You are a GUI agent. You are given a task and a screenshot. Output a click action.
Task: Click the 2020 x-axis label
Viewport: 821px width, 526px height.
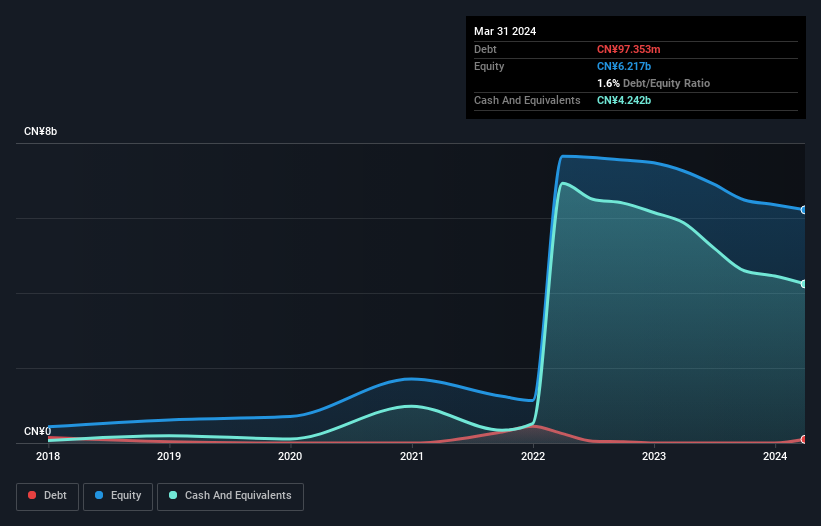pyautogui.click(x=290, y=456)
